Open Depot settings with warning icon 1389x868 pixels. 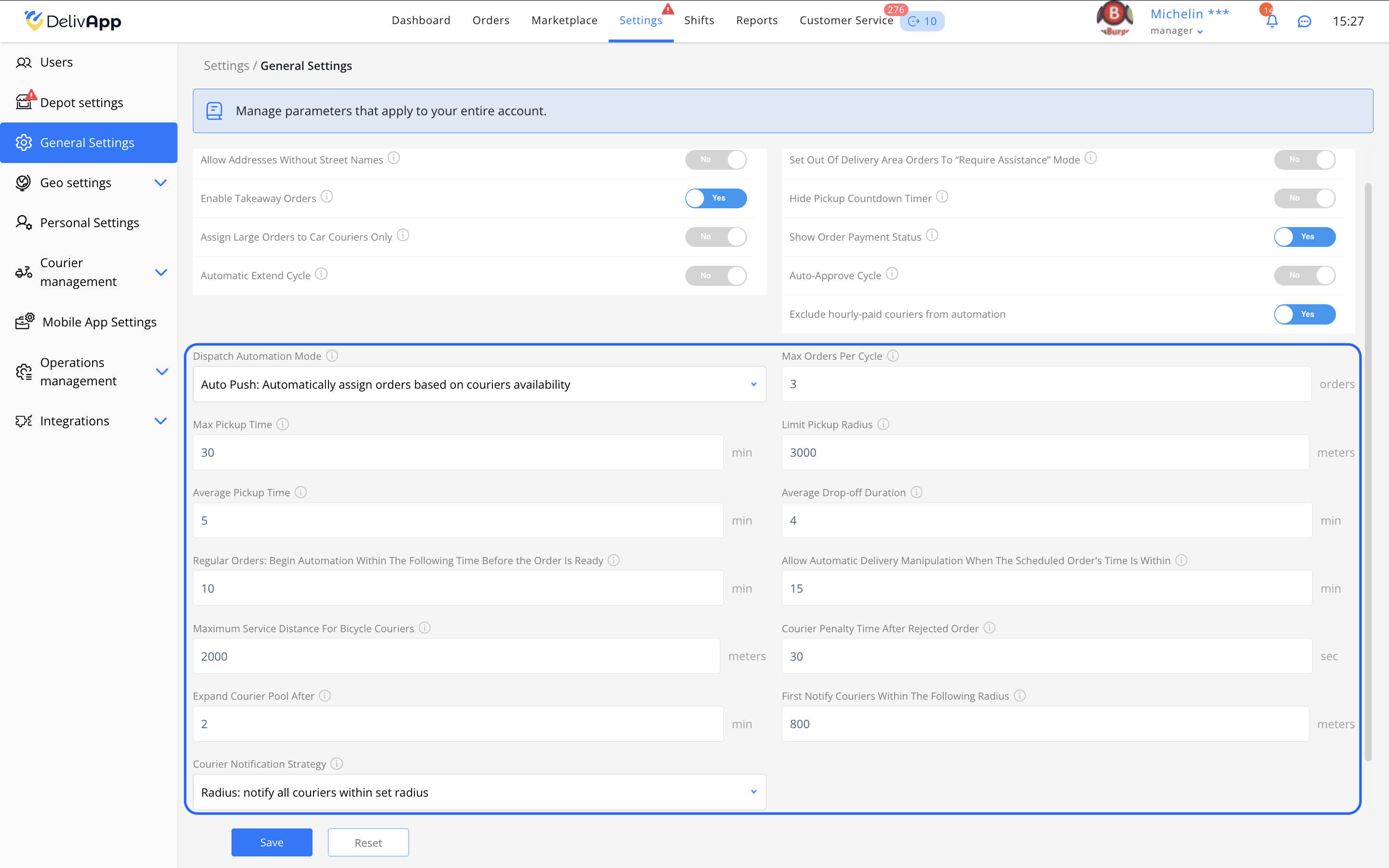coord(82,103)
